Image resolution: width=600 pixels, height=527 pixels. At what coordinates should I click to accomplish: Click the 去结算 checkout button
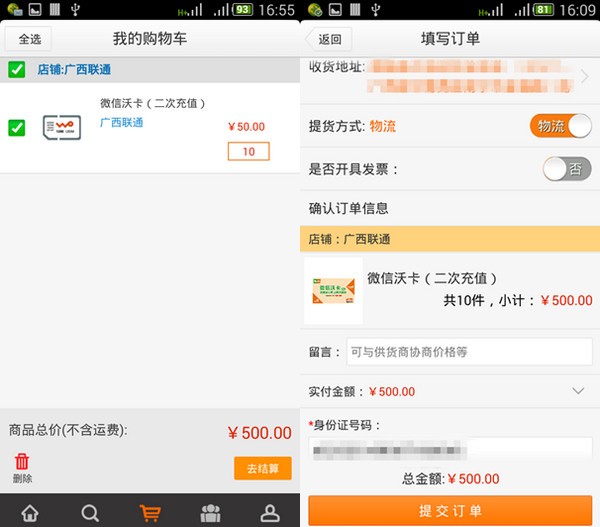[x=263, y=468]
